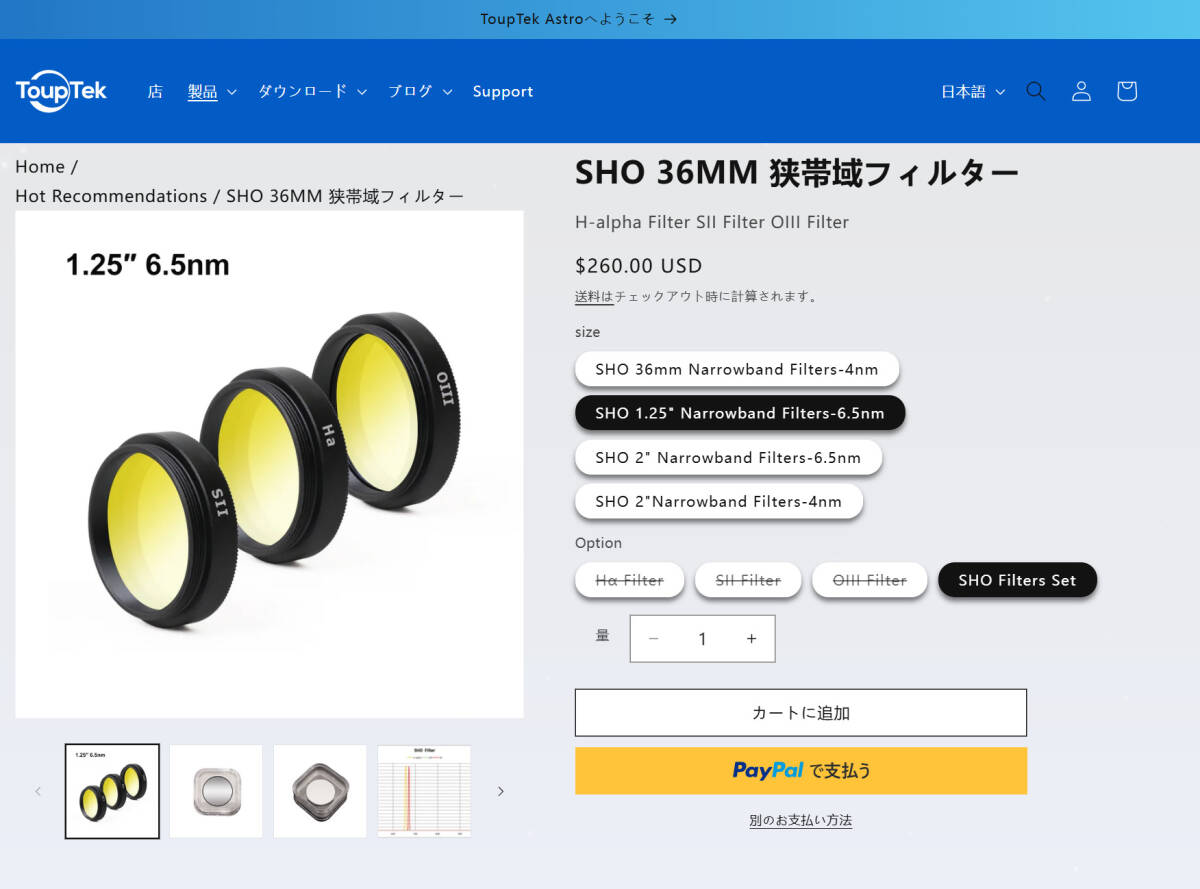Open the search magnifier icon
The height and width of the screenshot is (889, 1200).
pos(1036,91)
